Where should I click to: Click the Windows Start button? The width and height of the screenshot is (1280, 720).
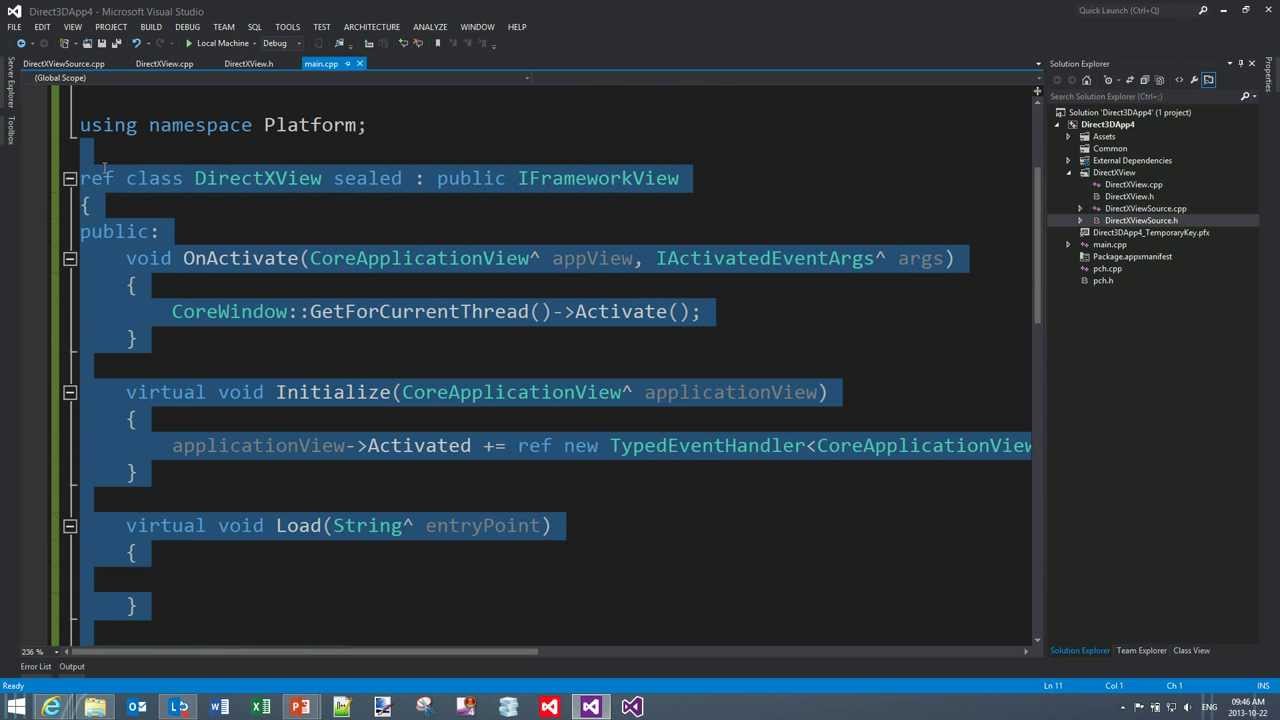pos(16,707)
